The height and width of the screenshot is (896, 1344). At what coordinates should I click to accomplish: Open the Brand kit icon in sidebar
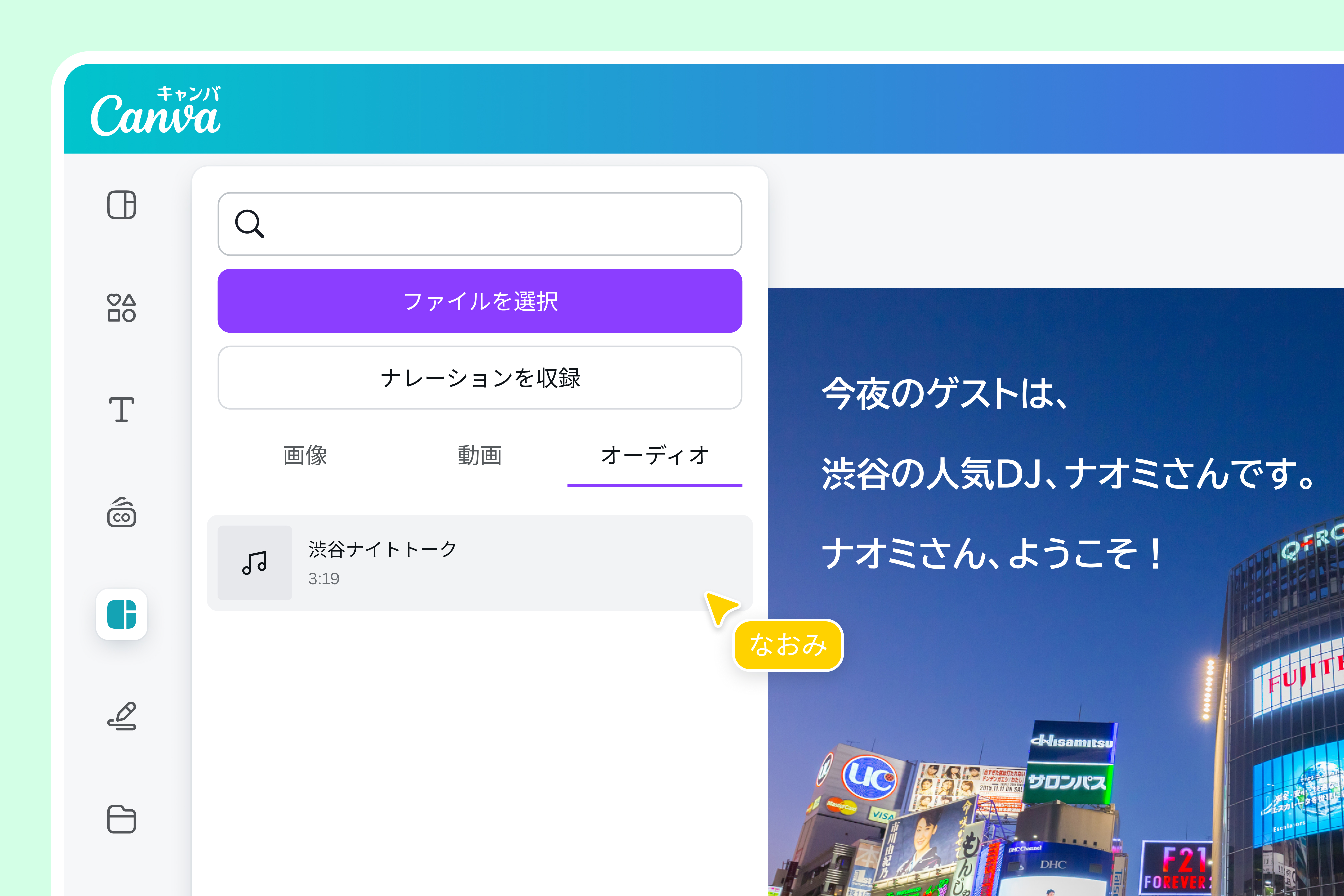point(122,512)
